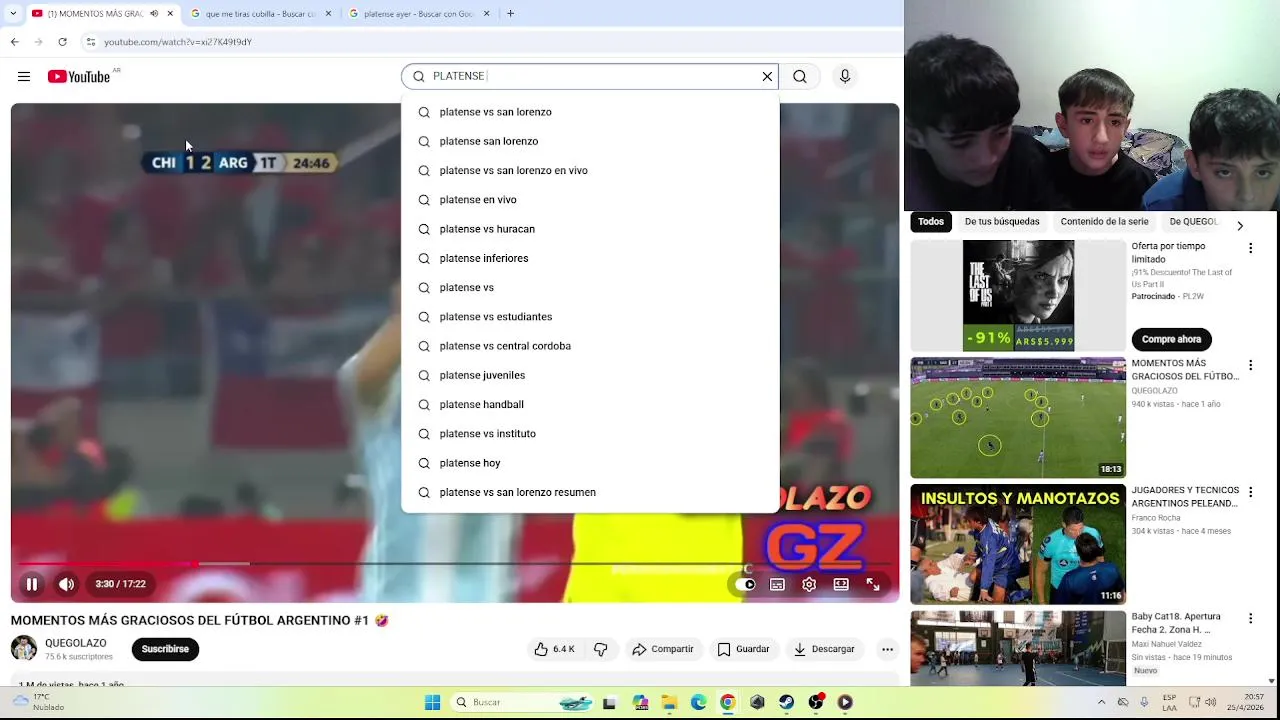
Task: Subscribe with the Suscribirse button
Action: coord(165,649)
